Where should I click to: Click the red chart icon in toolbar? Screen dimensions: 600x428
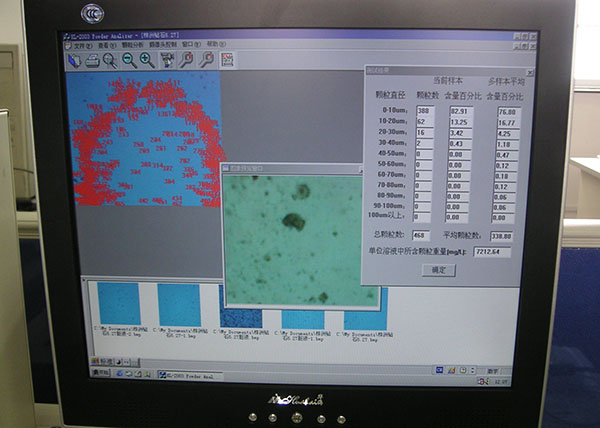[x=227, y=60]
